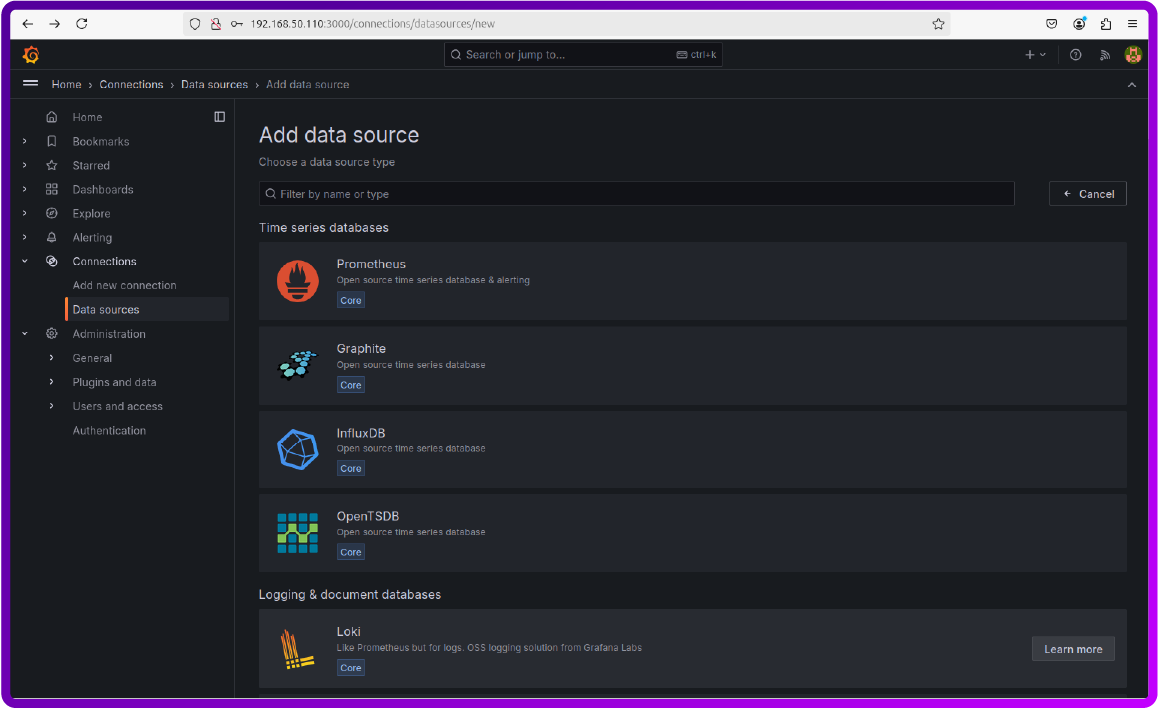
Task: Open the Help question mark icon
Action: (x=1075, y=54)
